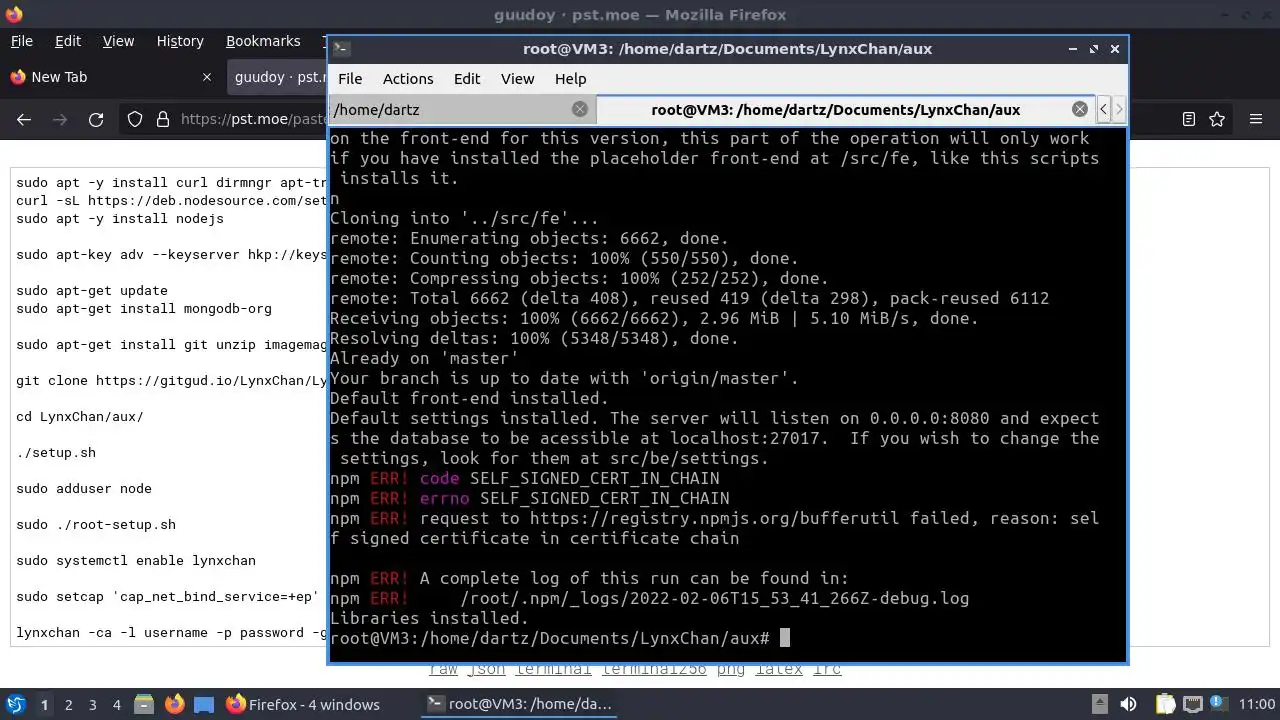Open latex paste format link
This screenshot has width=1280, height=720.
click(779, 669)
